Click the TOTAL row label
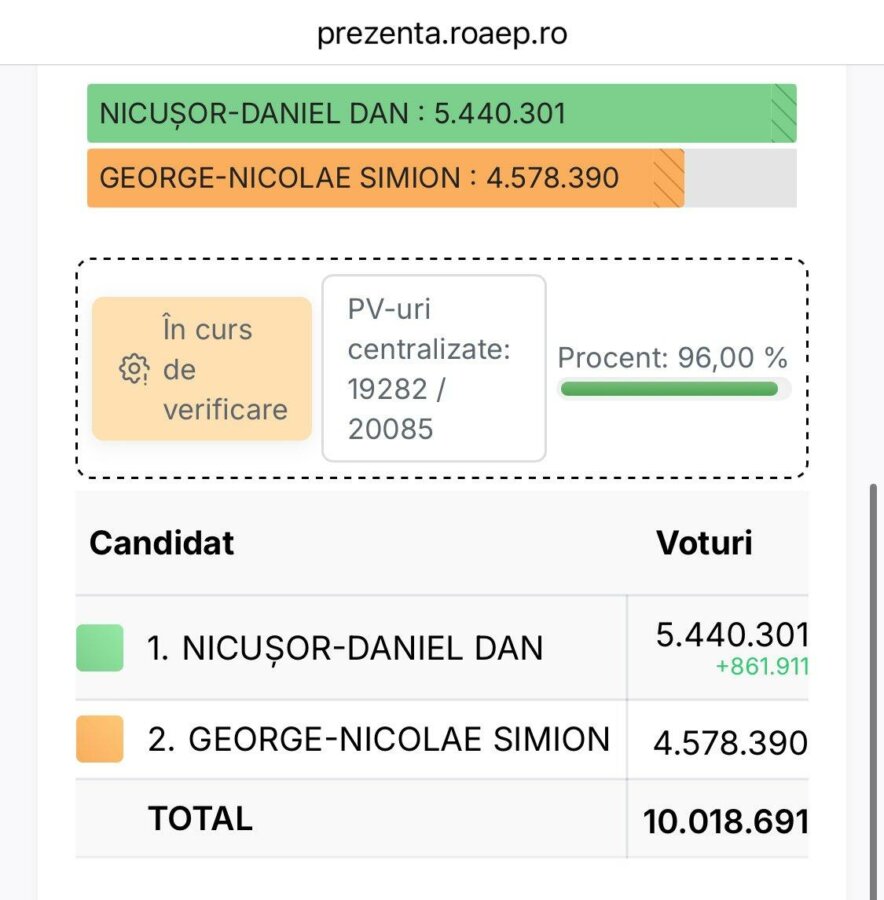884x900 pixels. 200,818
